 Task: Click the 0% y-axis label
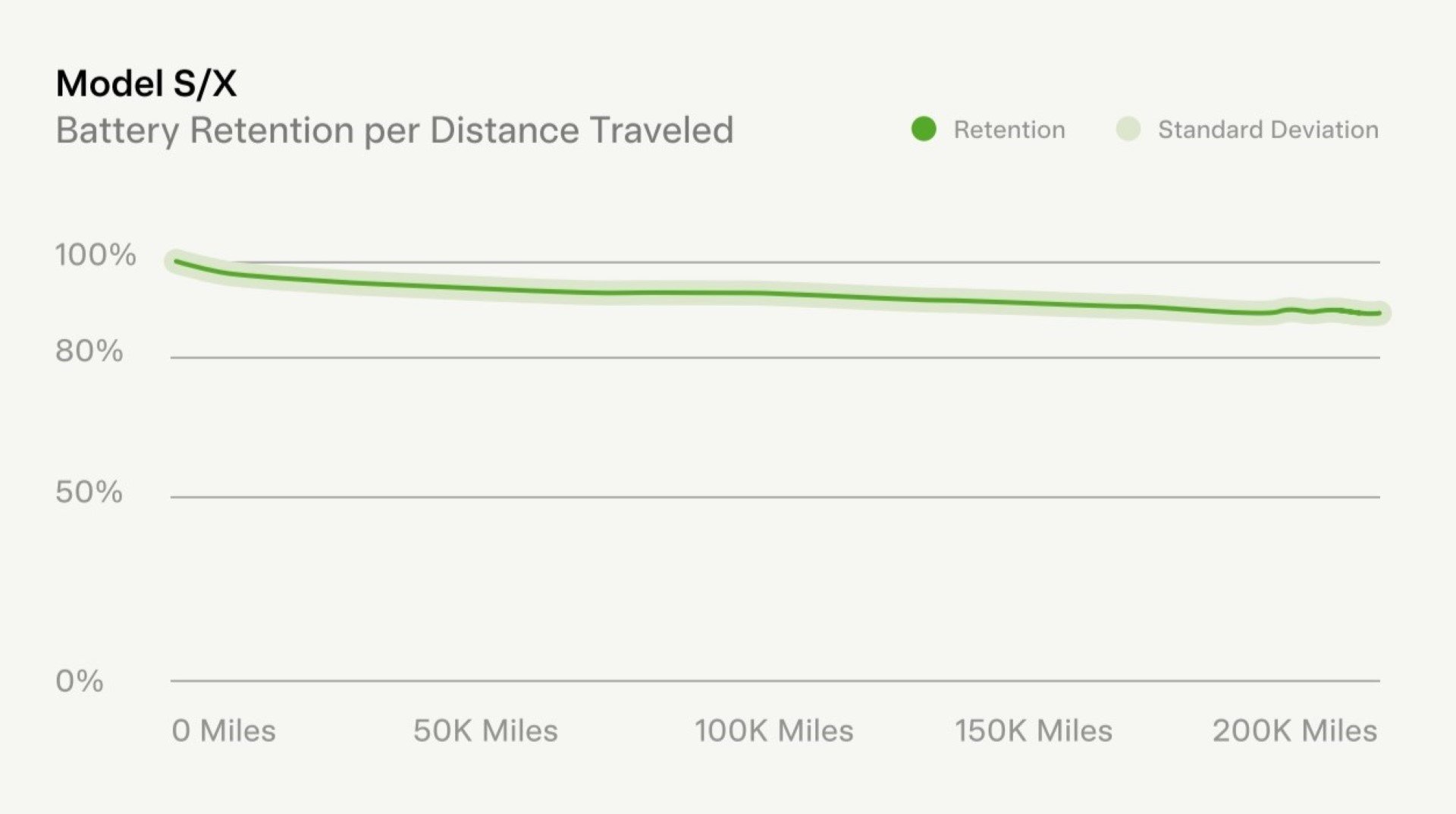point(80,681)
